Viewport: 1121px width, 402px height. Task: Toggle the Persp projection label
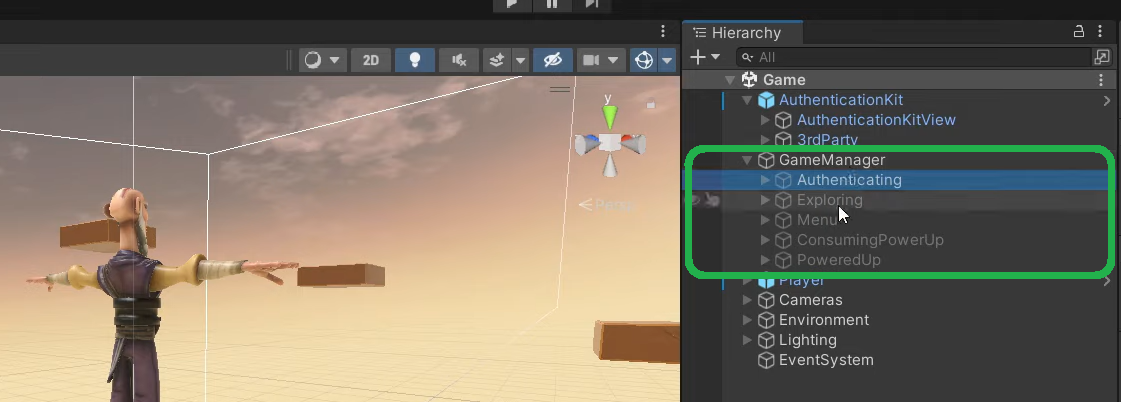click(606, 205)
